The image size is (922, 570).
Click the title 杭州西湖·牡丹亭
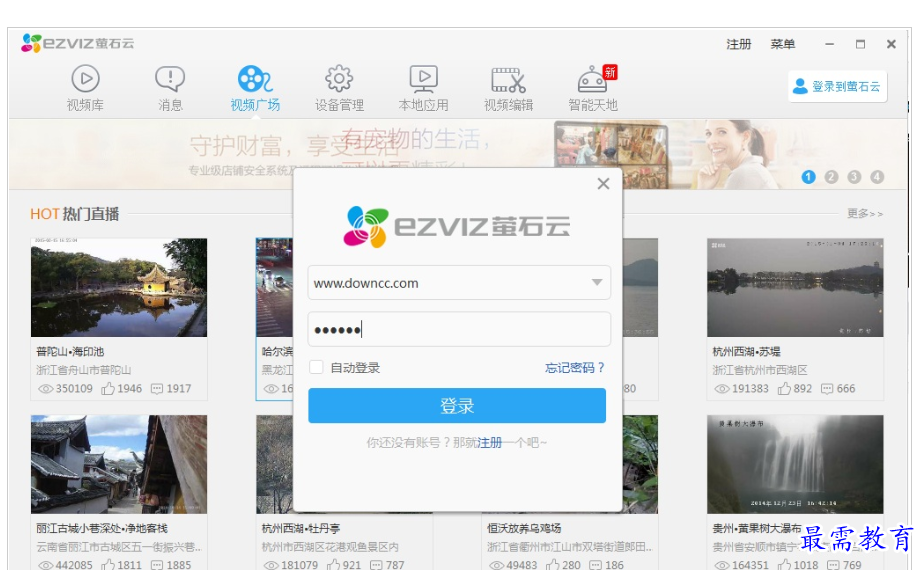tap(300, 528)
